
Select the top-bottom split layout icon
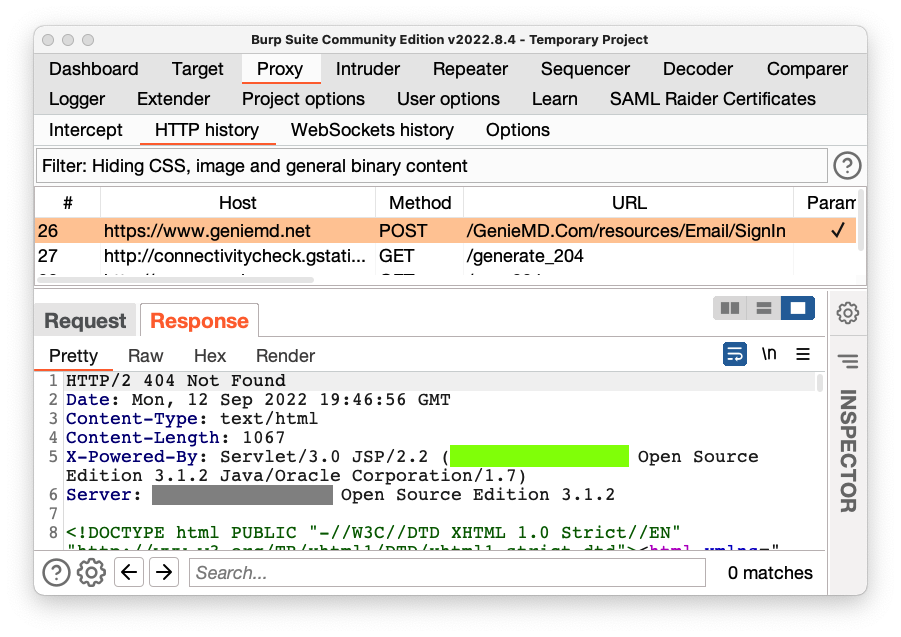coord(763,309)
